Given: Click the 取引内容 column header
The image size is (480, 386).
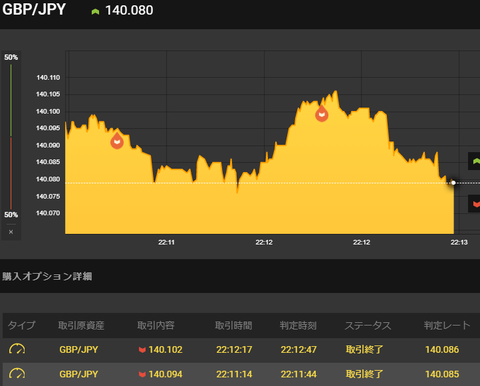Looking at the screenshot, I should [x=156, y=325].
